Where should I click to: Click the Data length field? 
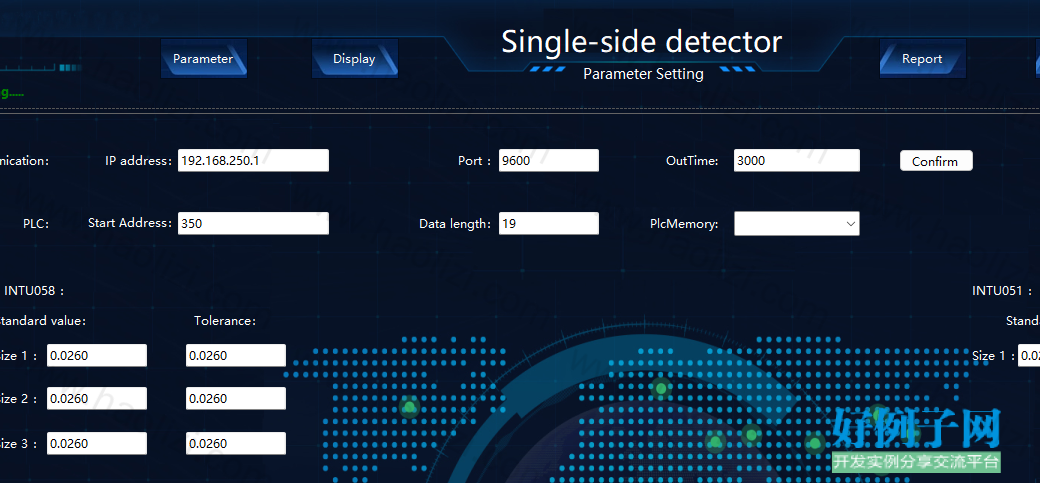pos(549,224)
